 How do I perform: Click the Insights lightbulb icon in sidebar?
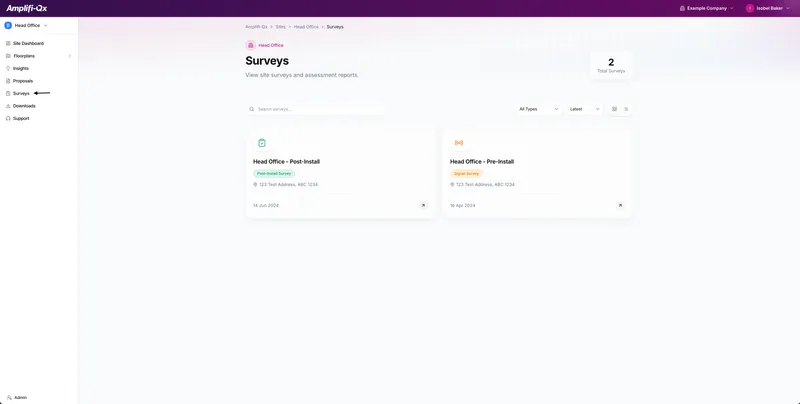click(8, 68)
